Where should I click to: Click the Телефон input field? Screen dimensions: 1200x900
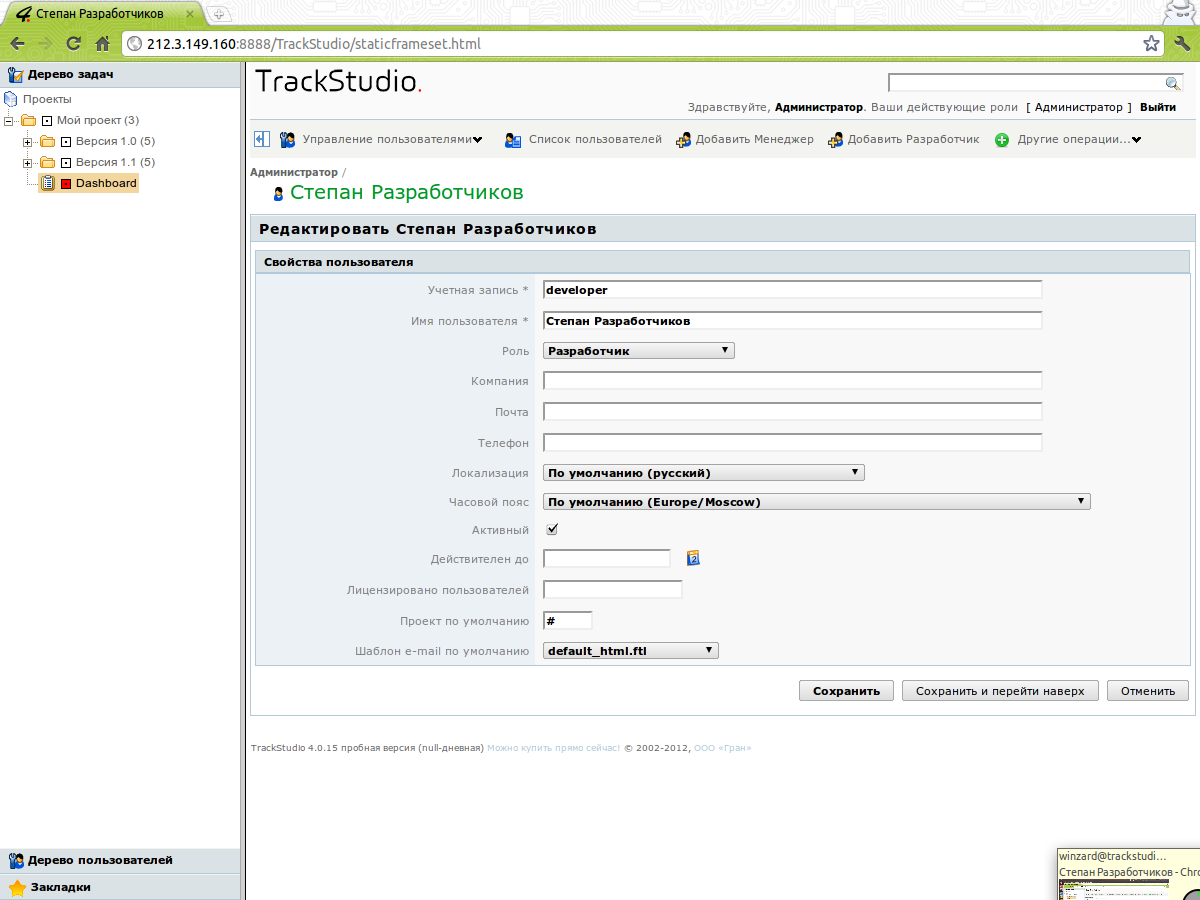coord(793,442)
